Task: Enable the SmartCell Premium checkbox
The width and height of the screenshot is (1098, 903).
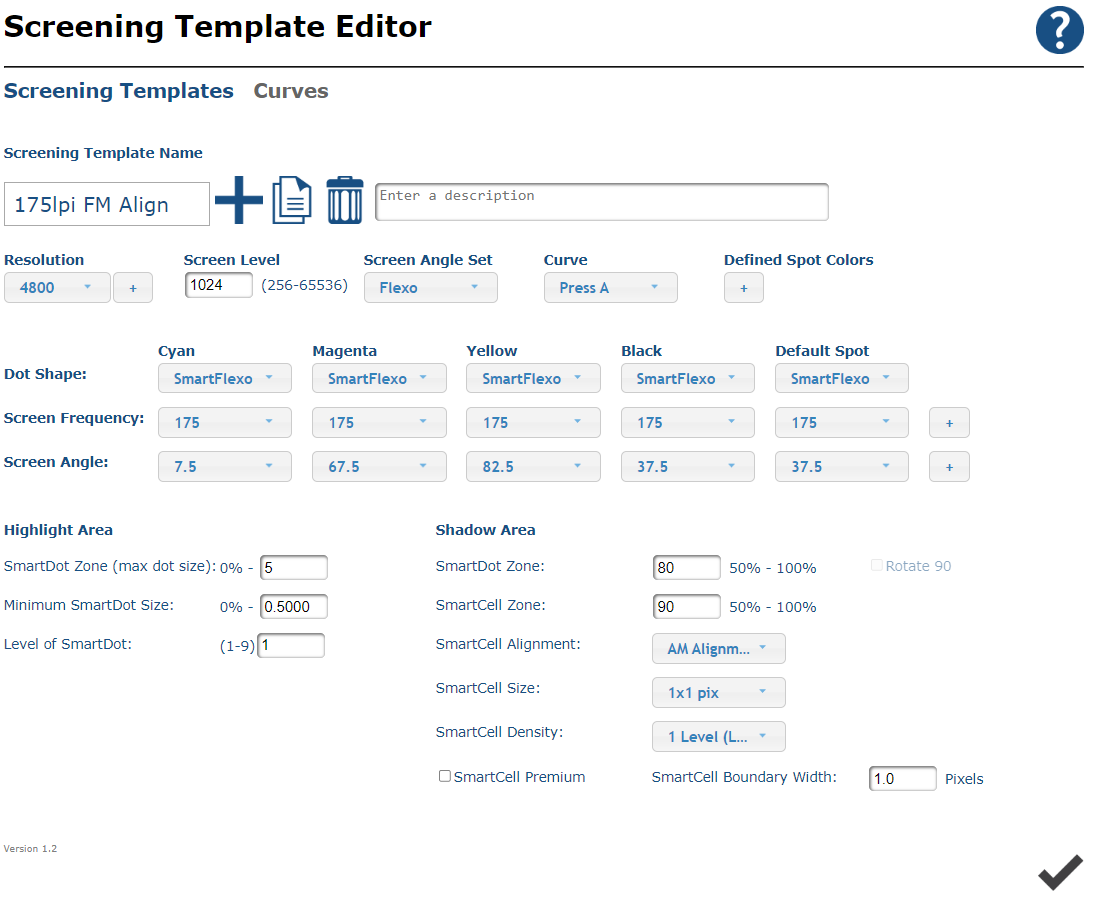Action: (x=444, y=776)
